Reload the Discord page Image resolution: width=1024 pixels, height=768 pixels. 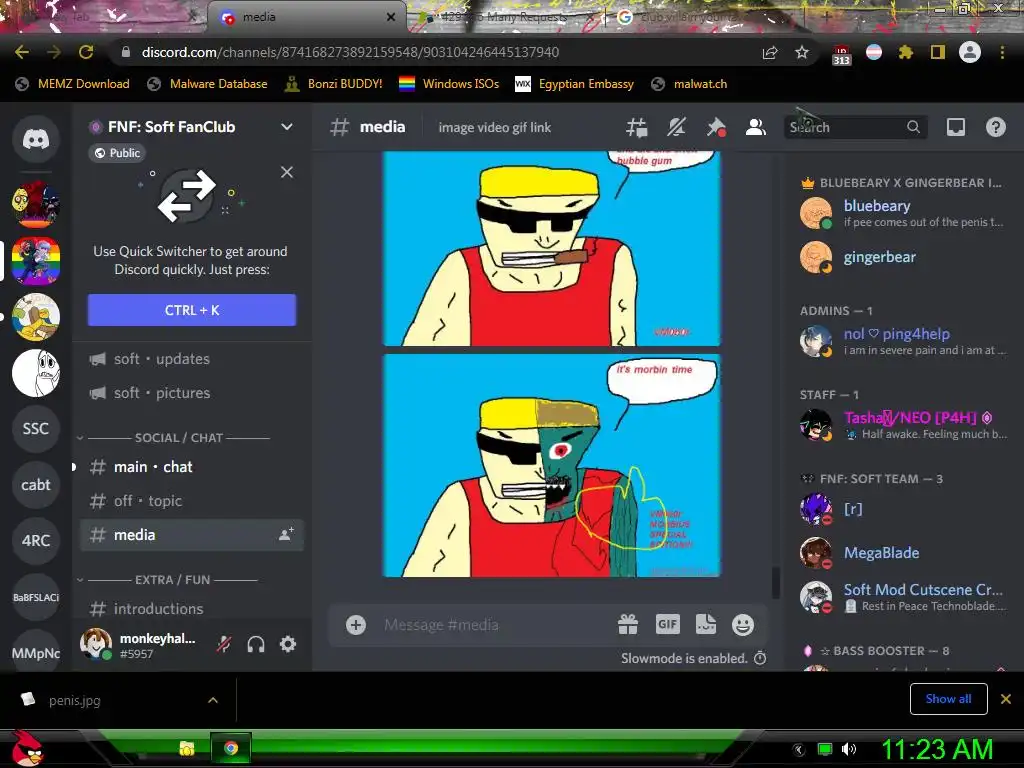(86, 52)
